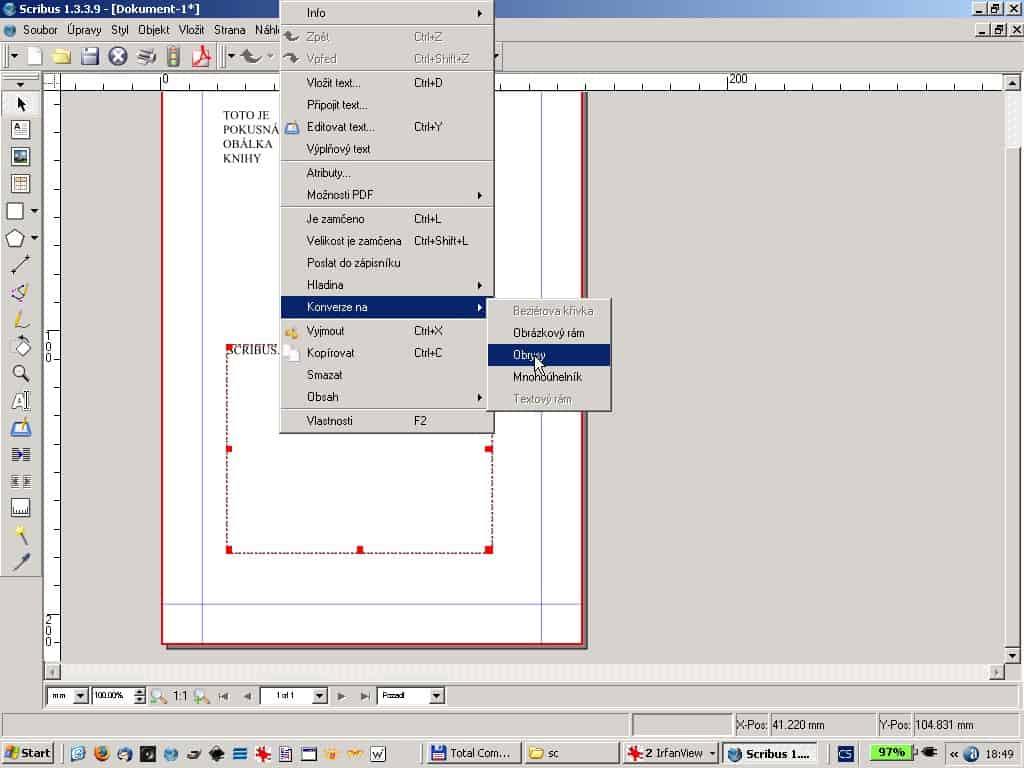Toggle the Velikost je zamčena option
Screen dimensions: 1024x768
click(x=387, y=241)
